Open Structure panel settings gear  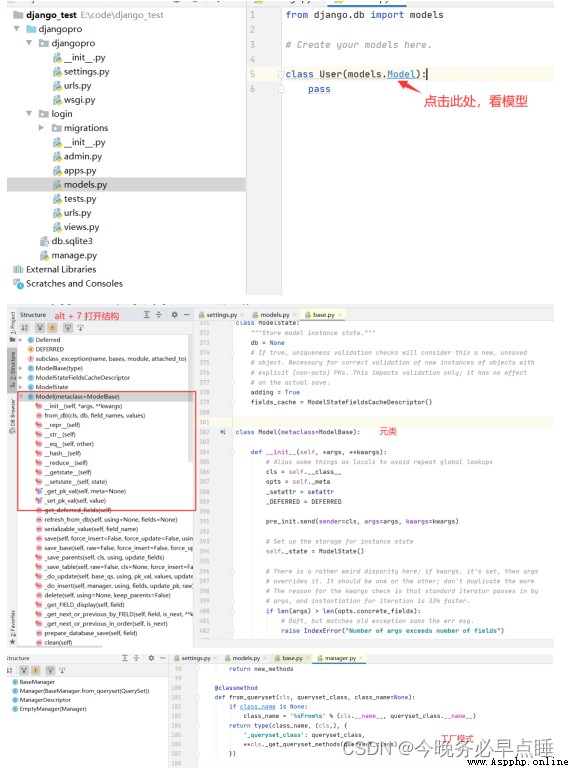click(x=174, y=314)
